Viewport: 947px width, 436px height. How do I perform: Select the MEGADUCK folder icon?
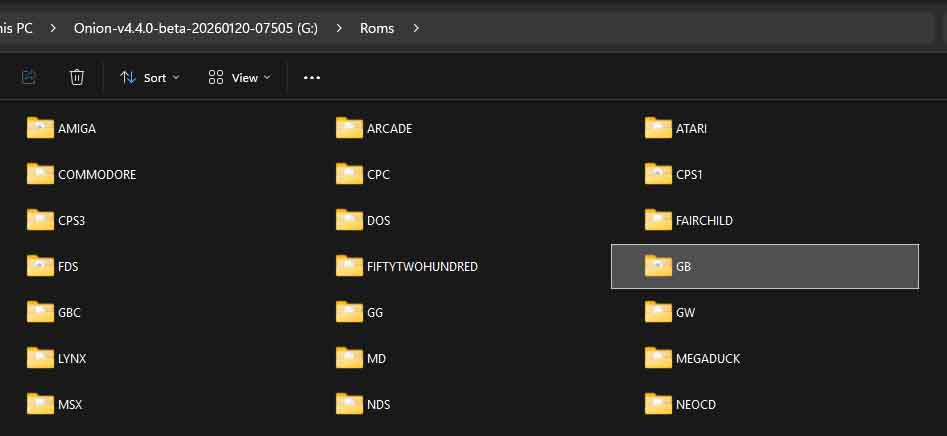click(658, 358)
